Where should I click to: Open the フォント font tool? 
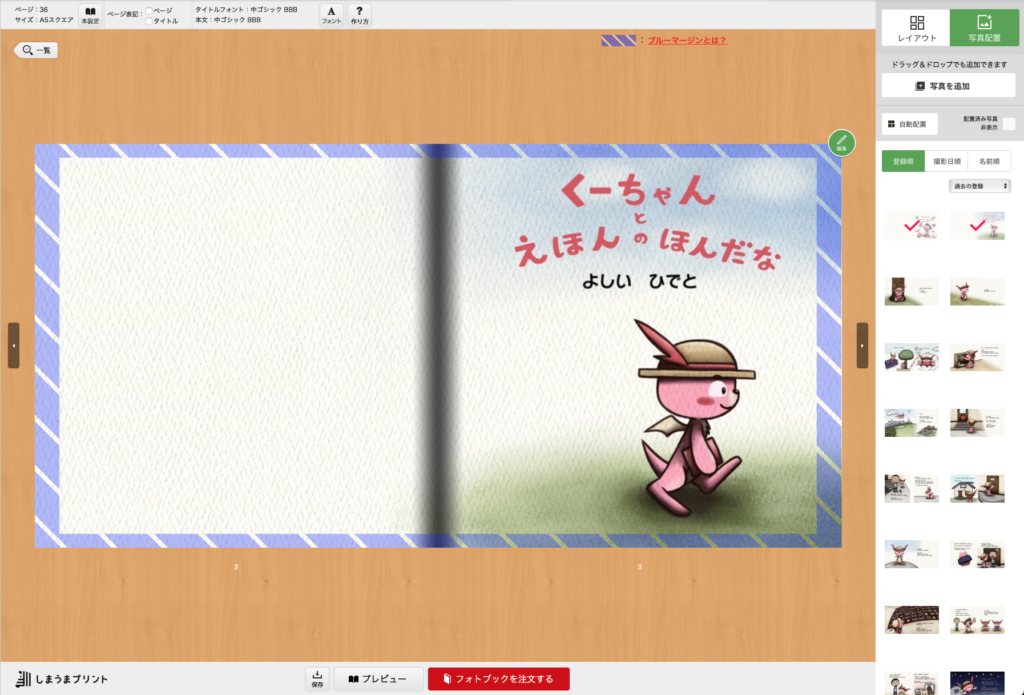[x=331, y=14]
